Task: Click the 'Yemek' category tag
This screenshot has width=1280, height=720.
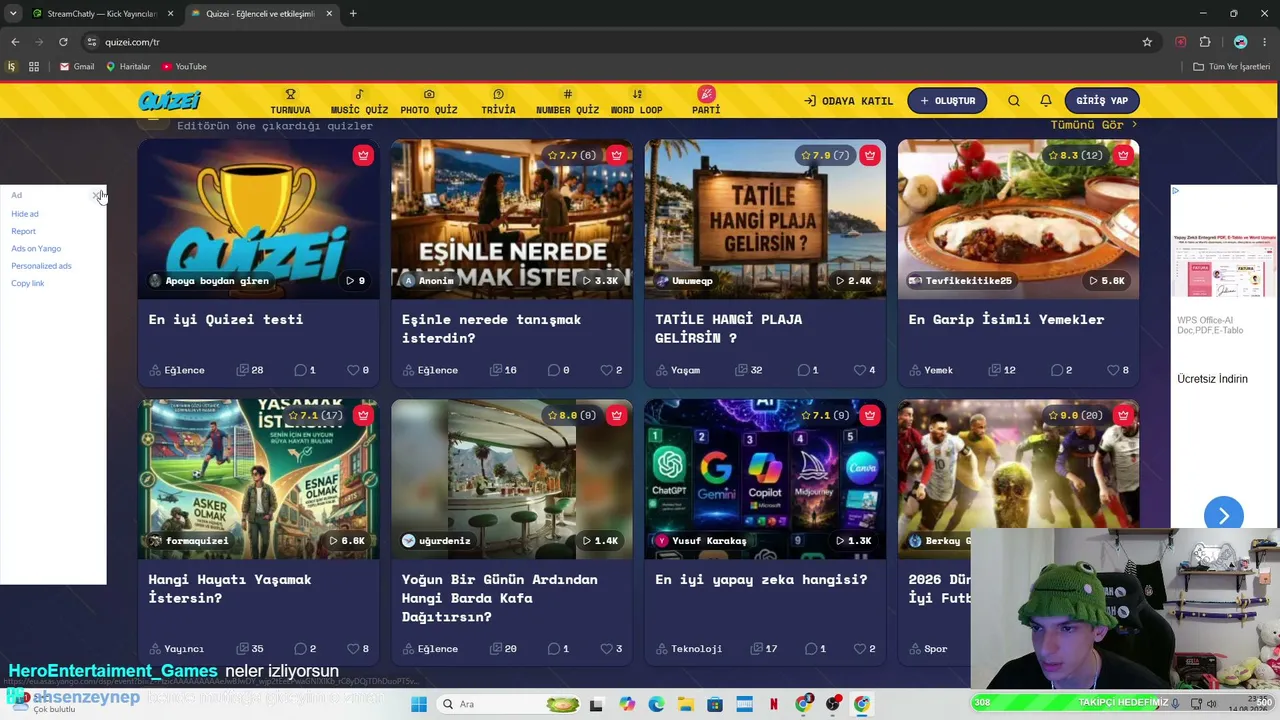Action: point(931,370)
